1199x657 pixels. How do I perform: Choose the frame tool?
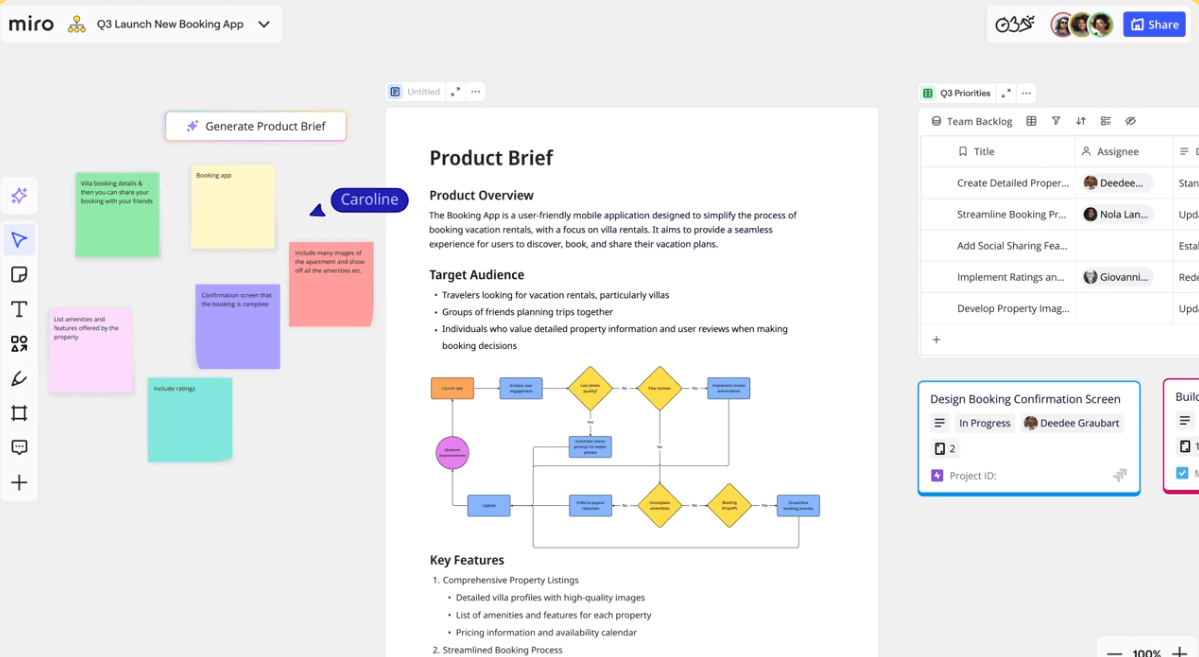(x=19, y=413)
